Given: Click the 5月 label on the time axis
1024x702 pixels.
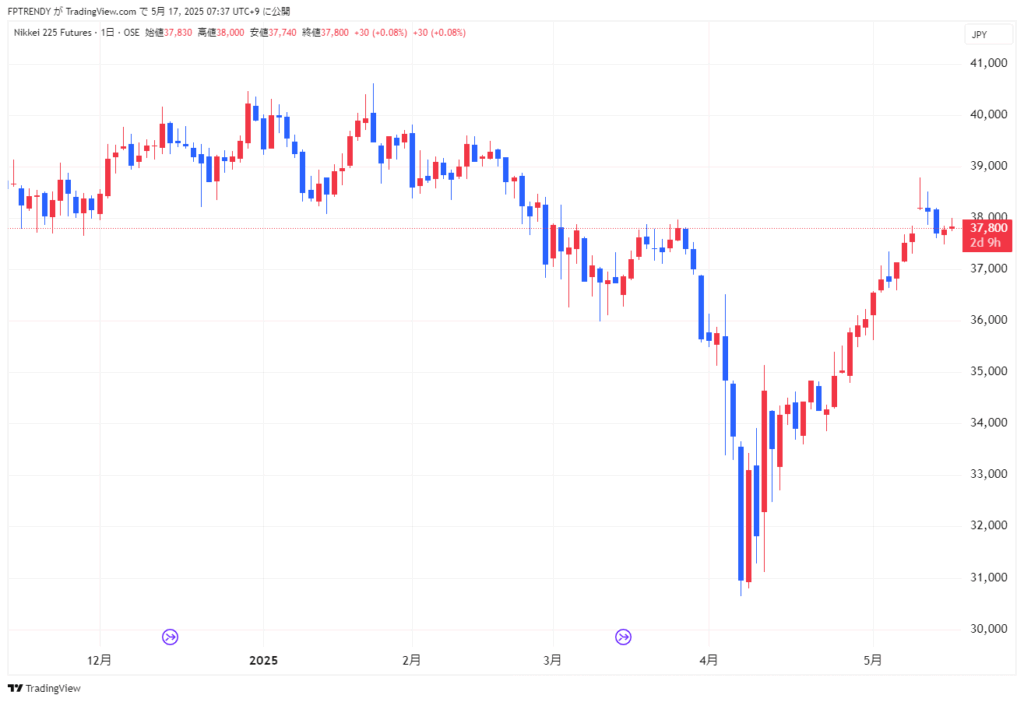Looking at the screenshot, I should coord(873,660).
